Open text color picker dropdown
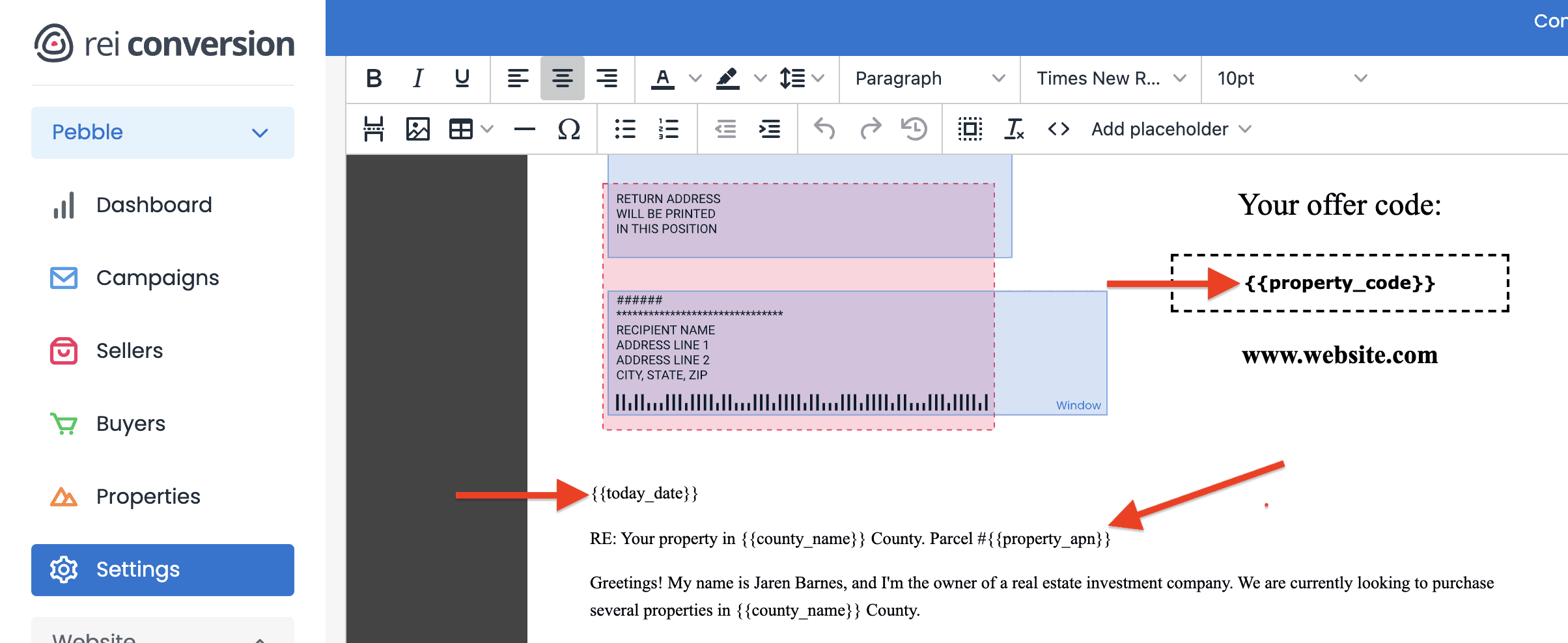Viewport: 1568px width, 643px height. pyautogui.click(x=695, y=78)
